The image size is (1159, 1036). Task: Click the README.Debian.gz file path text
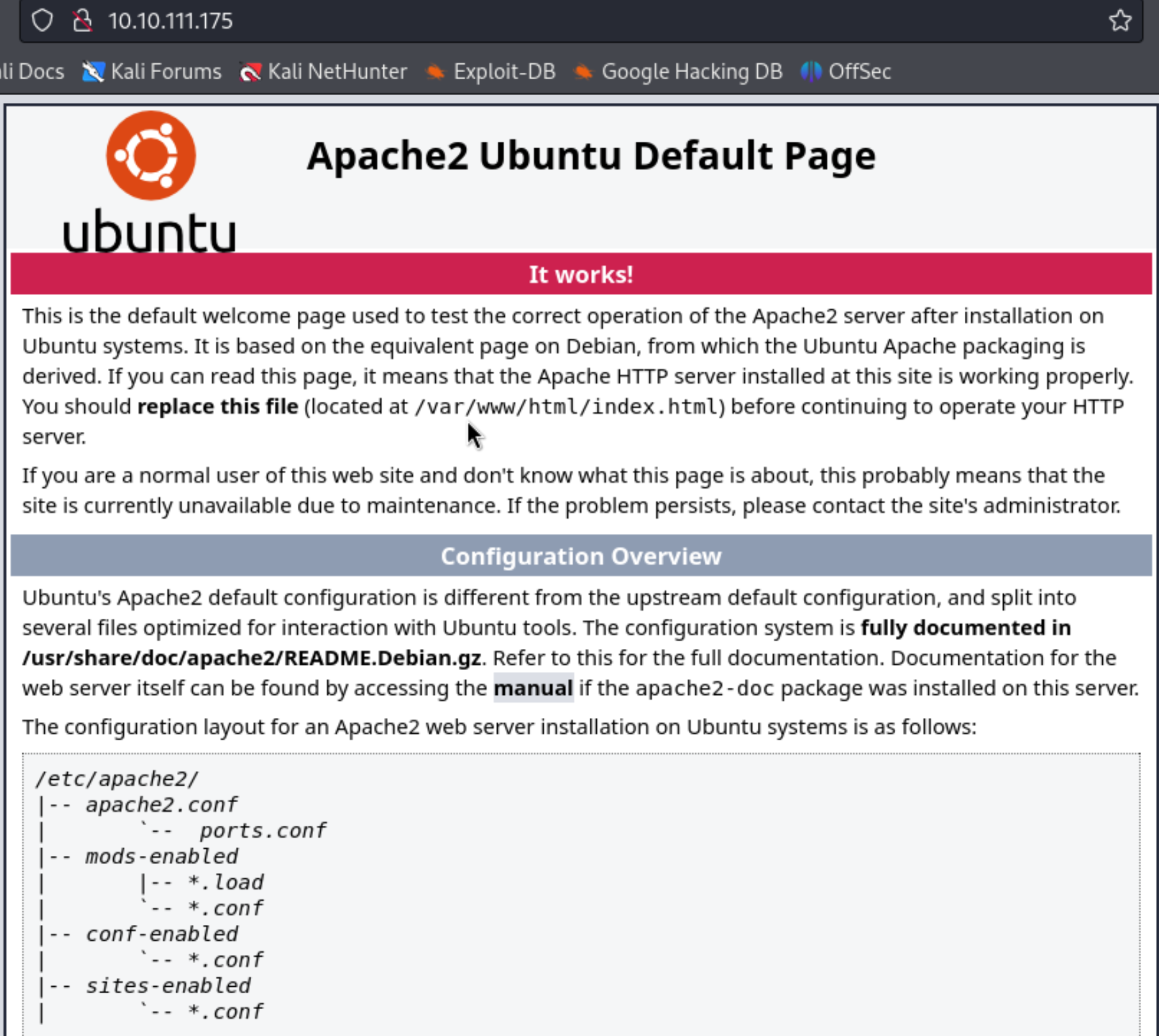tap(252, 658)
